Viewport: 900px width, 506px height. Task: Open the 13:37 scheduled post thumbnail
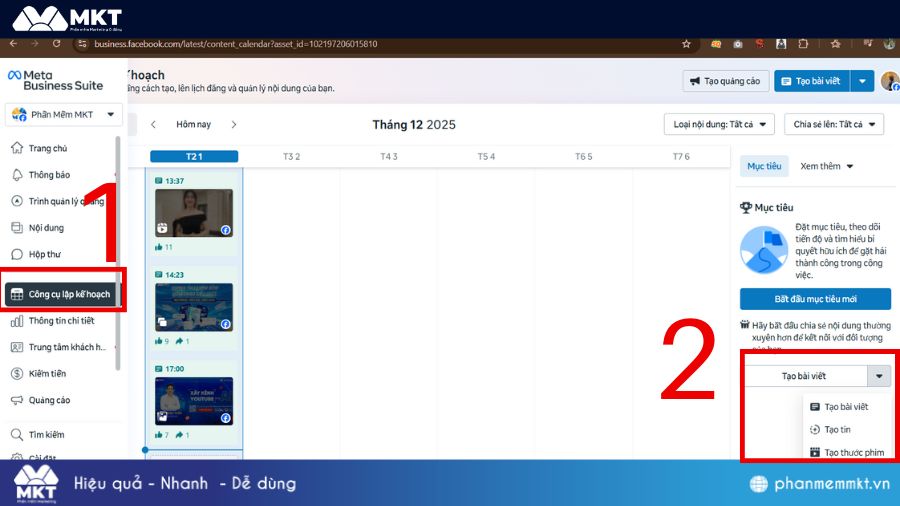click(193, 214)
